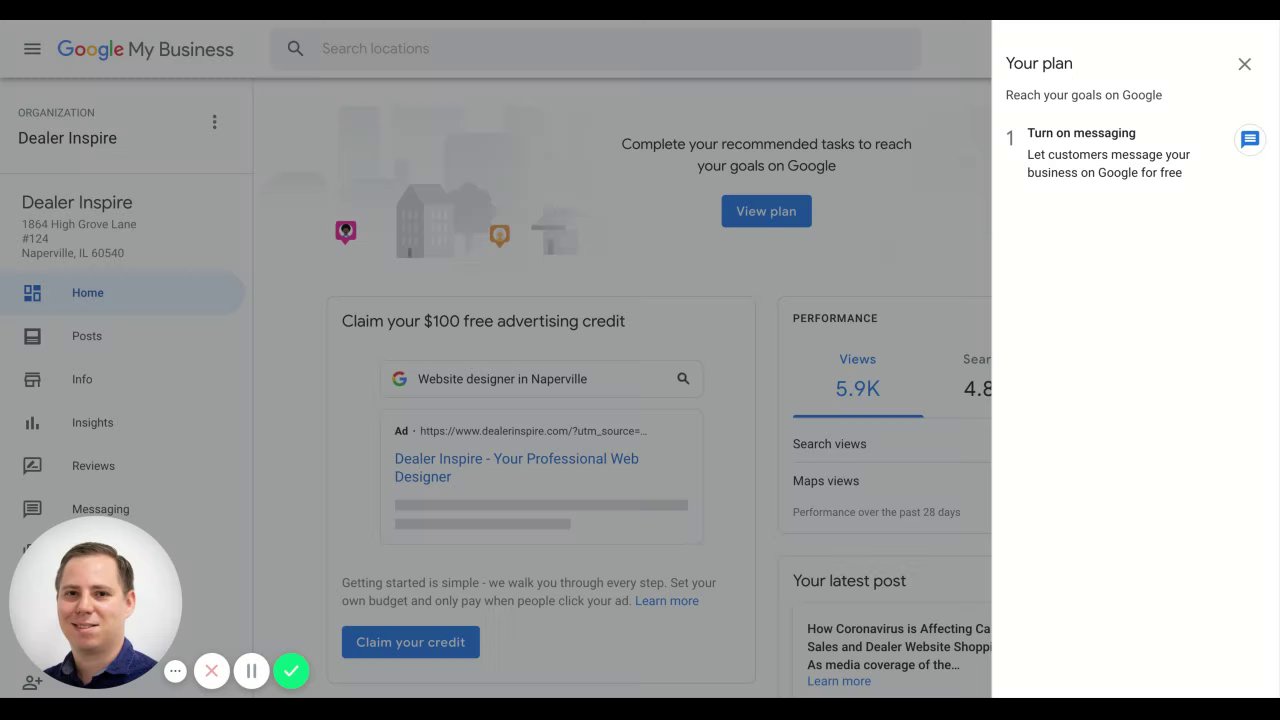
Task: Click the Your latest post heading
Action: click(x=849, y=581)
